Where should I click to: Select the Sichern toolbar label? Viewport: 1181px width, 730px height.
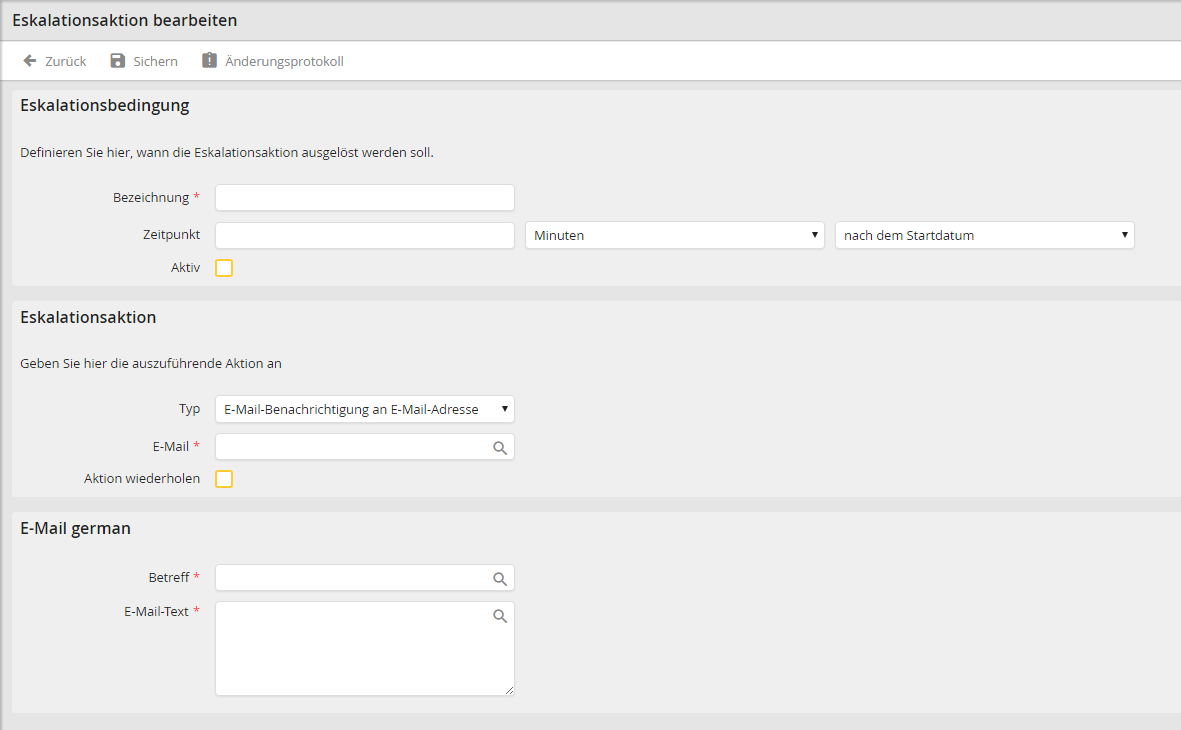(155, 62)
